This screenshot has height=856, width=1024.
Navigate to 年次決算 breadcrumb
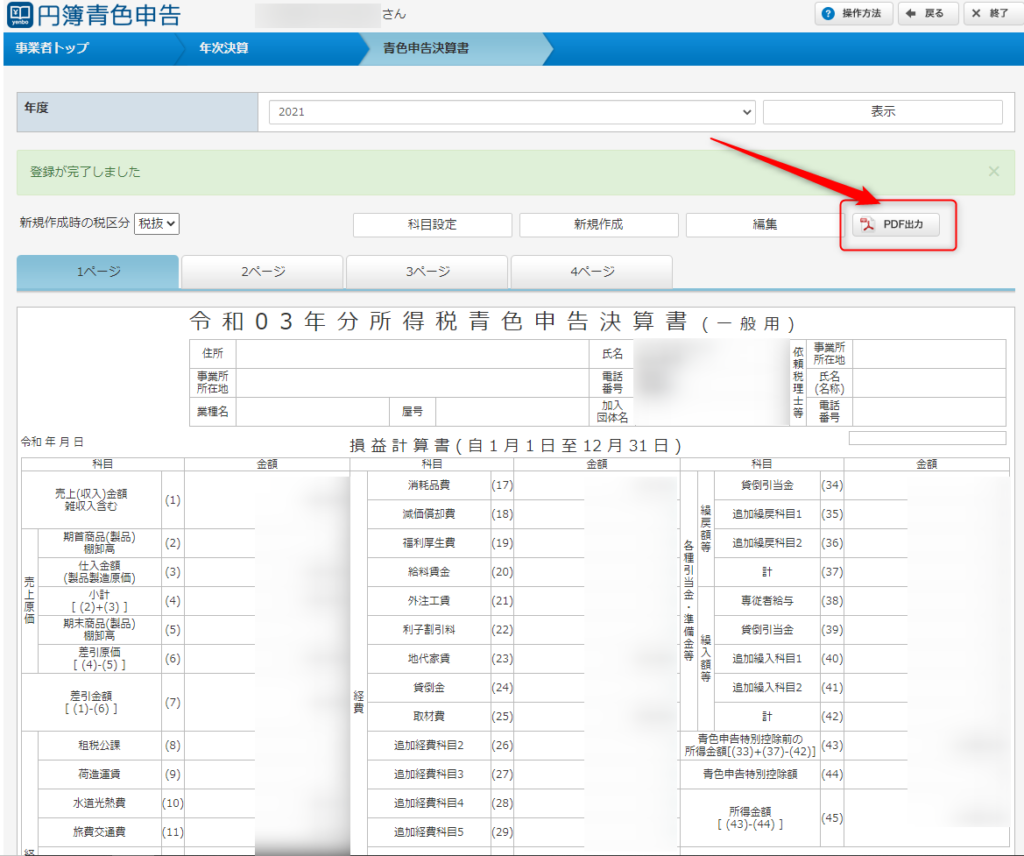coord(224,48)
